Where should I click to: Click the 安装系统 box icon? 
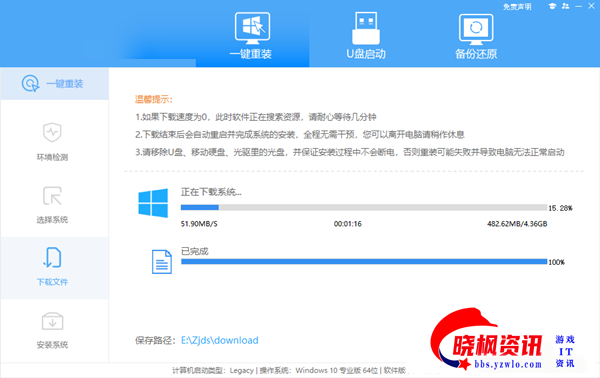(52, 321)
